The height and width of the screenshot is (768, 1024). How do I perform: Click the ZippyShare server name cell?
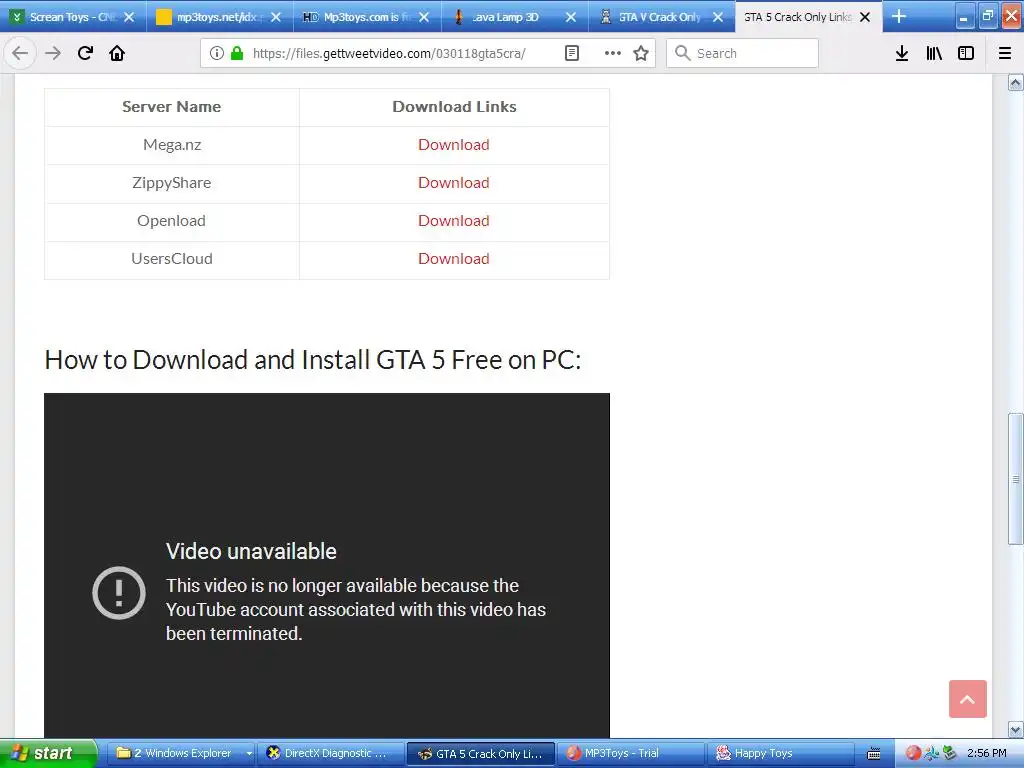[x=172, y=182]
